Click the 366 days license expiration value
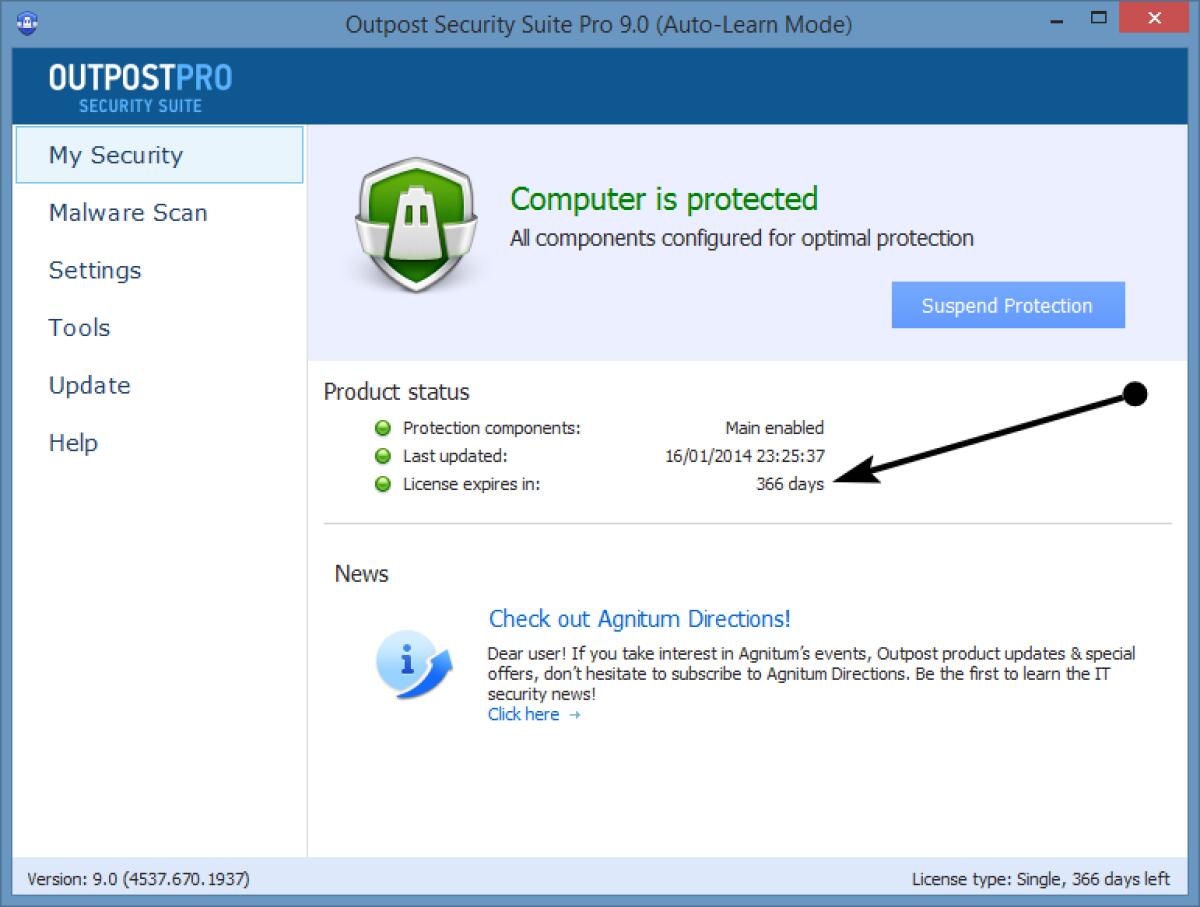 tap(790, 484)
